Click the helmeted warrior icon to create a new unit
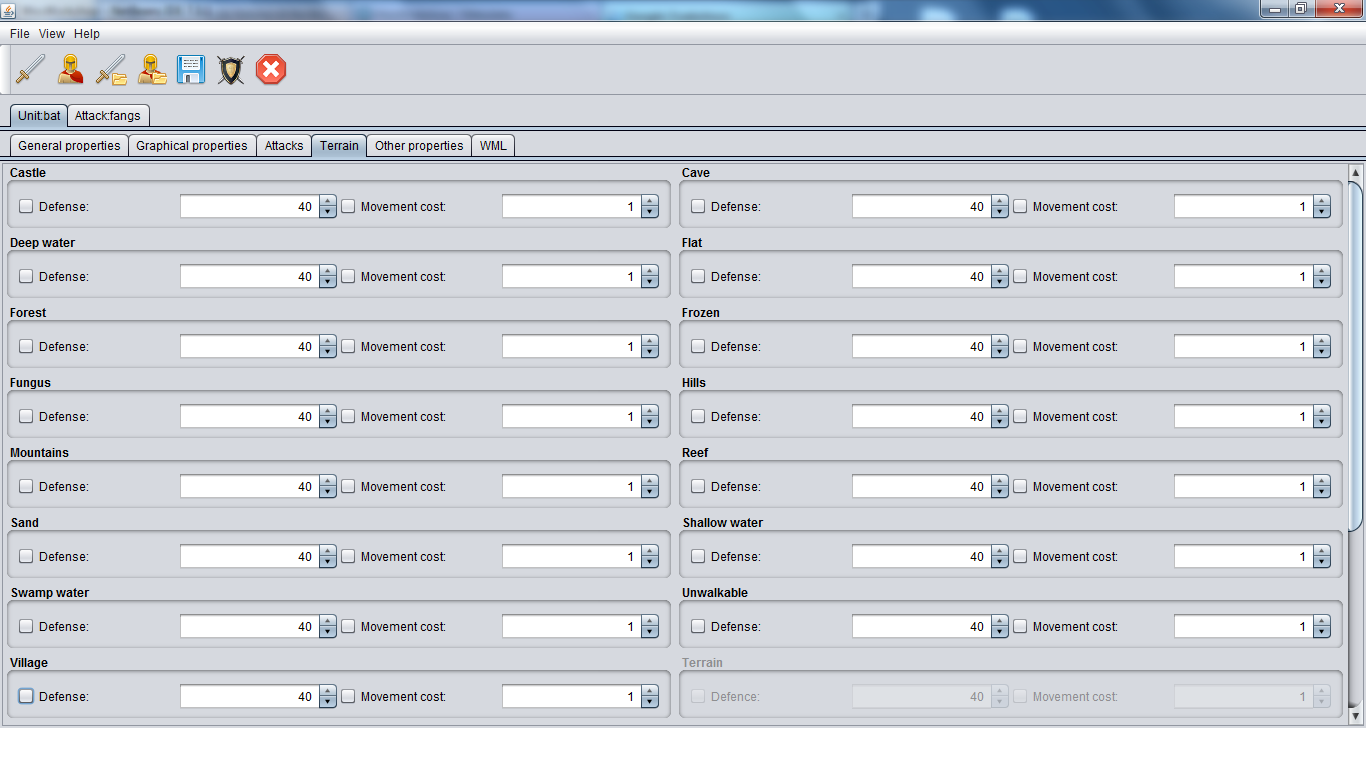1366x768 pixels. coord(70,70)
